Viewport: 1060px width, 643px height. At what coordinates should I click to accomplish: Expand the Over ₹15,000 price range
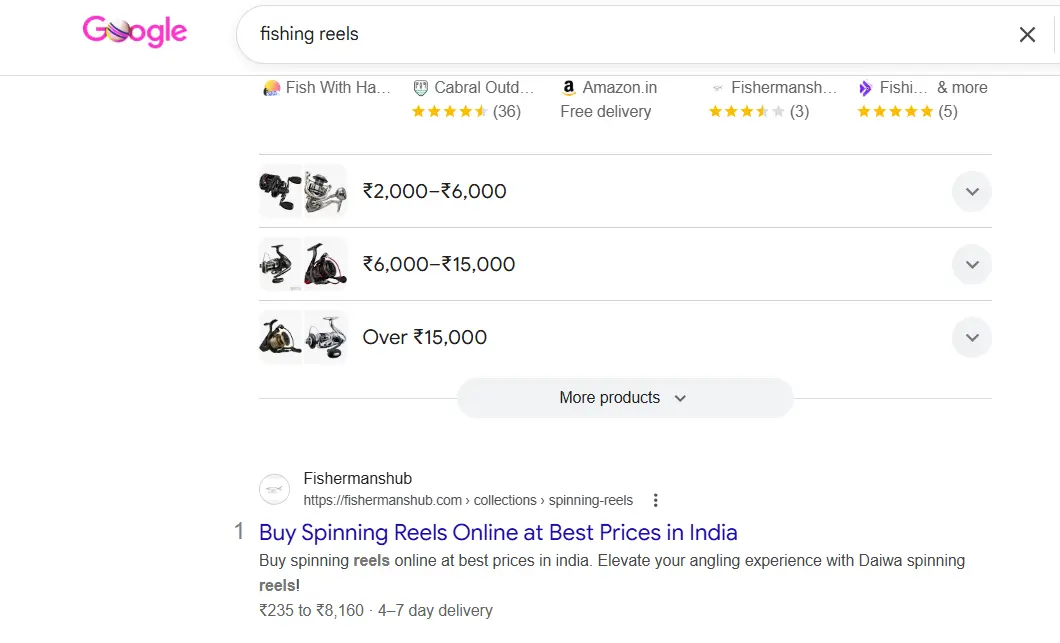(x=971, y=338)
